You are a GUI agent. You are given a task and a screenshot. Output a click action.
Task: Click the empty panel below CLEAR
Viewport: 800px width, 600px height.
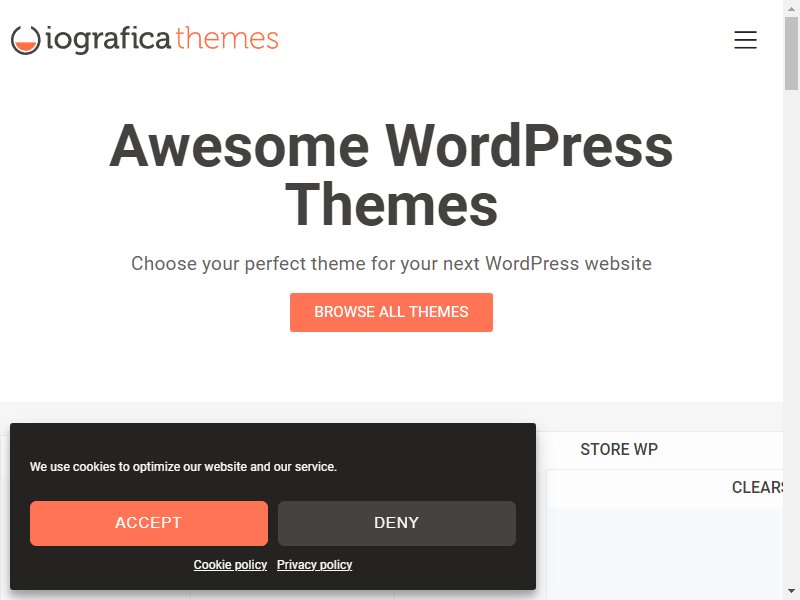click(664, 554)
